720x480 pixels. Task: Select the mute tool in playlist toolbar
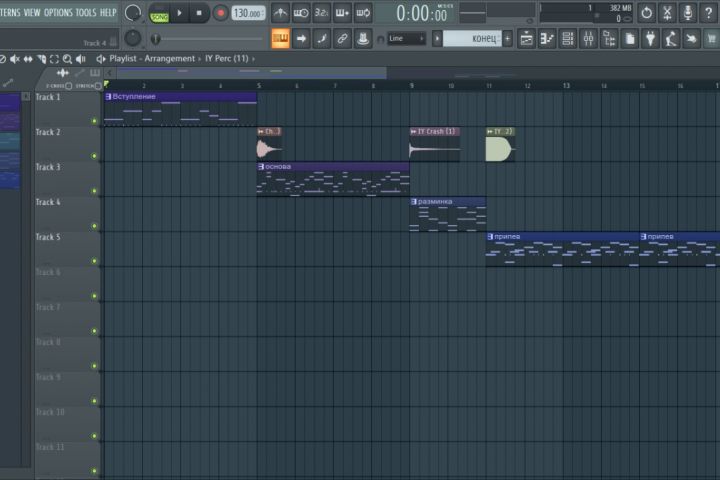pyautogui.click(x=15, y=59)
